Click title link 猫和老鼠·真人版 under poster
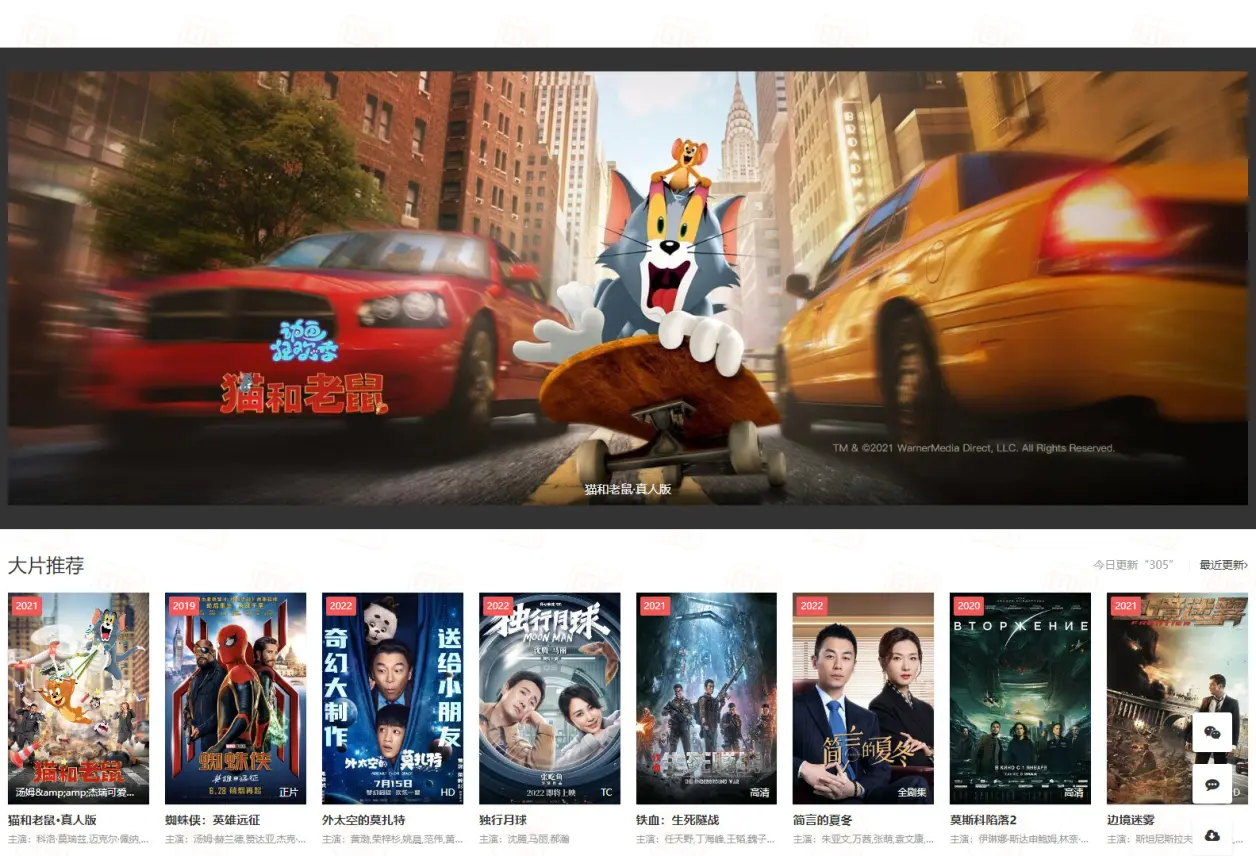The height and width of the screenshot is (856, 1256). click(52, 820)
